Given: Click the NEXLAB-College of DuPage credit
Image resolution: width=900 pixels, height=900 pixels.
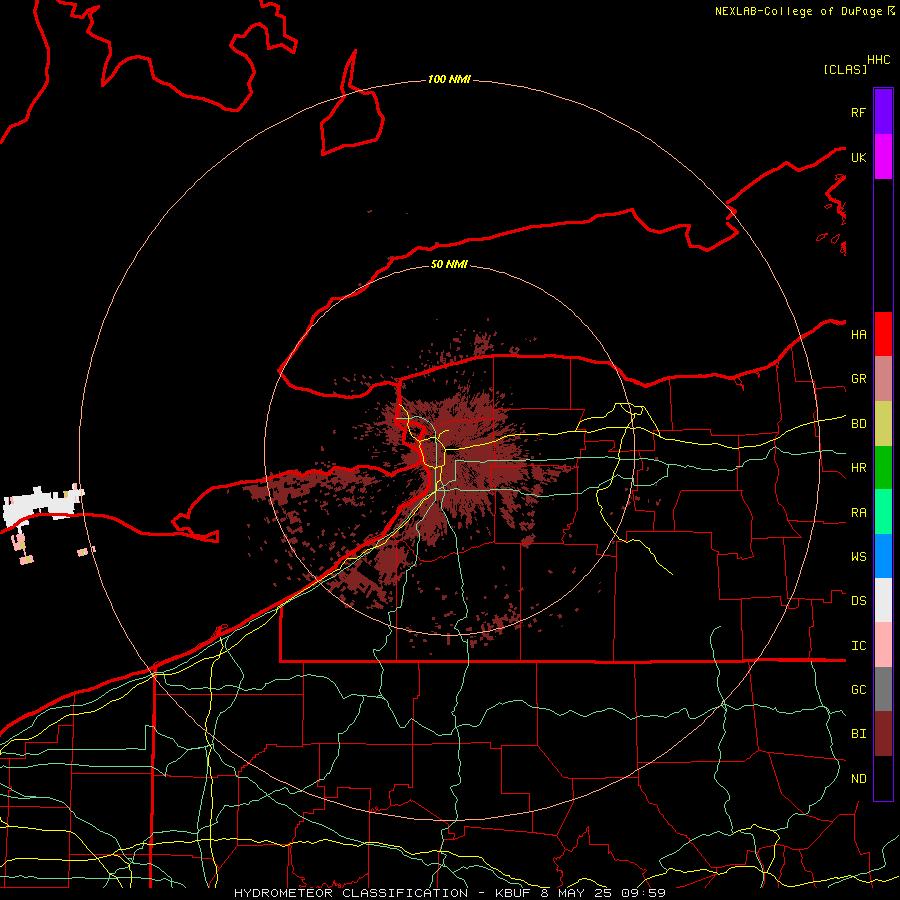Looking at the screenshot, I should [804, 11].
